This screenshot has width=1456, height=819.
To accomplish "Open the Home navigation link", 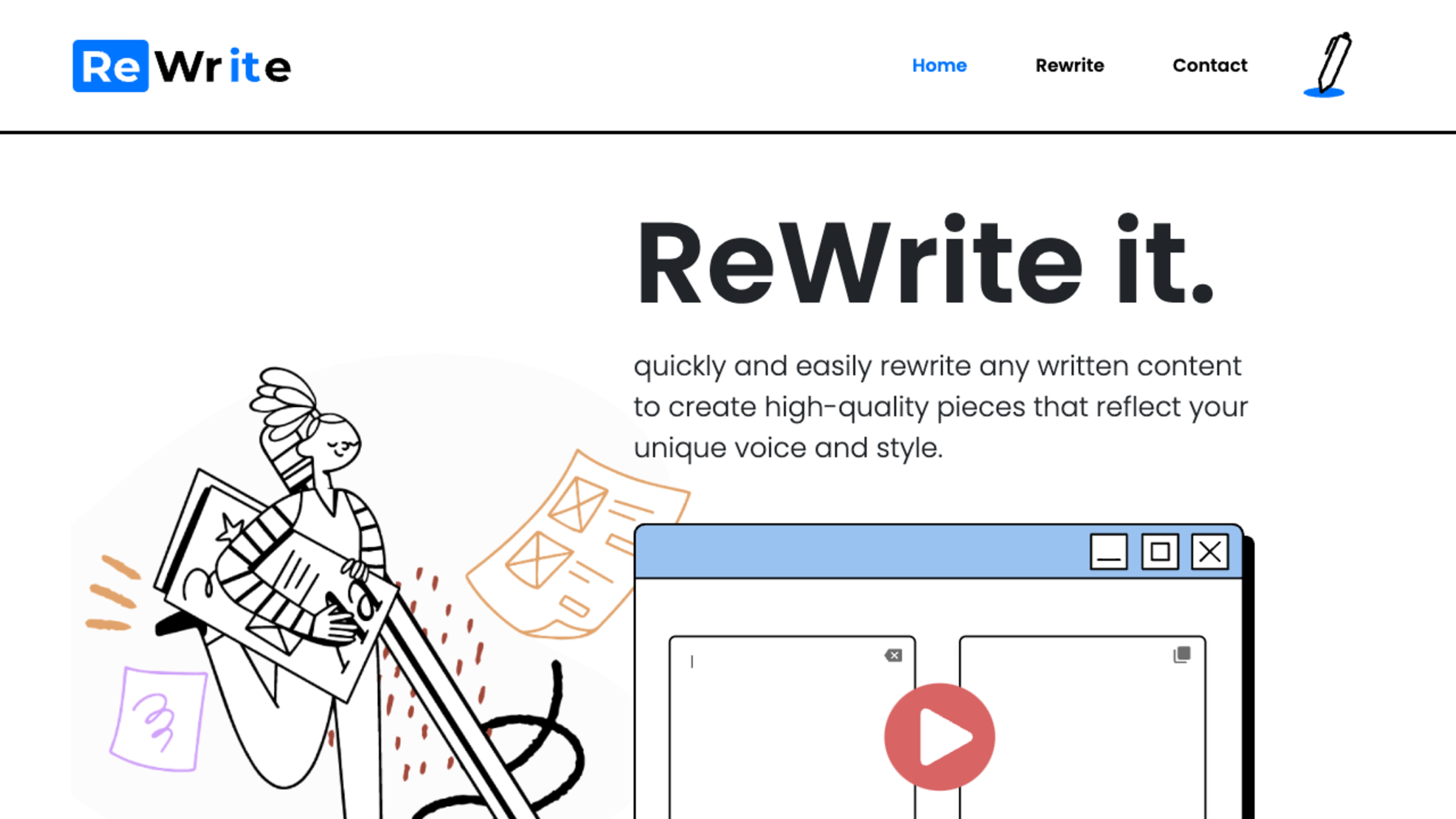I will point(939,65).
